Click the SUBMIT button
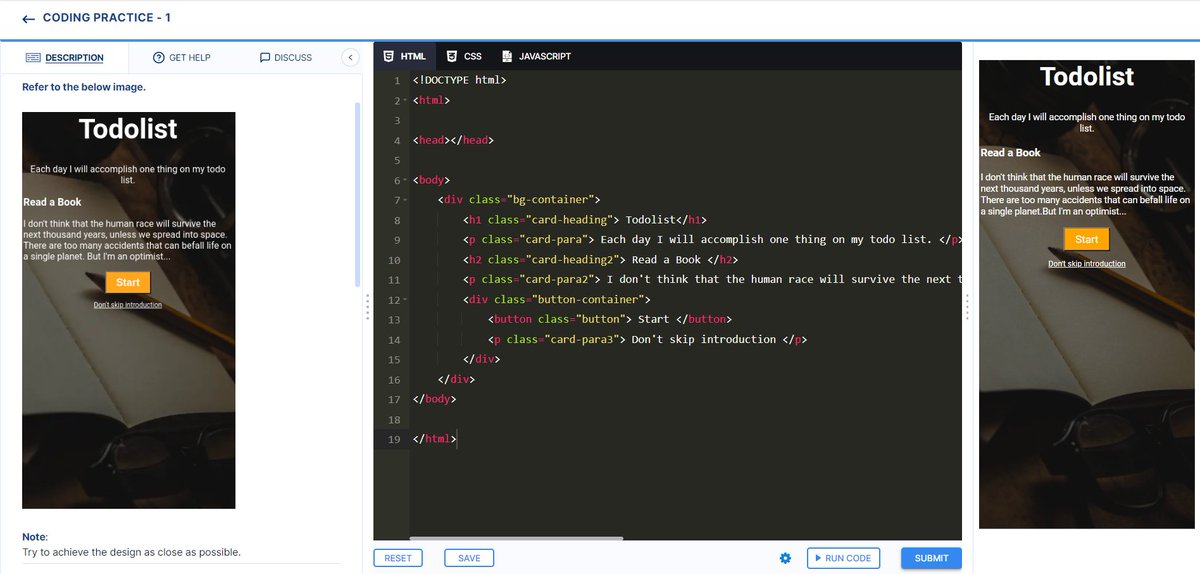This screenshot has width=1200, height=574. (x=931, y=558)
